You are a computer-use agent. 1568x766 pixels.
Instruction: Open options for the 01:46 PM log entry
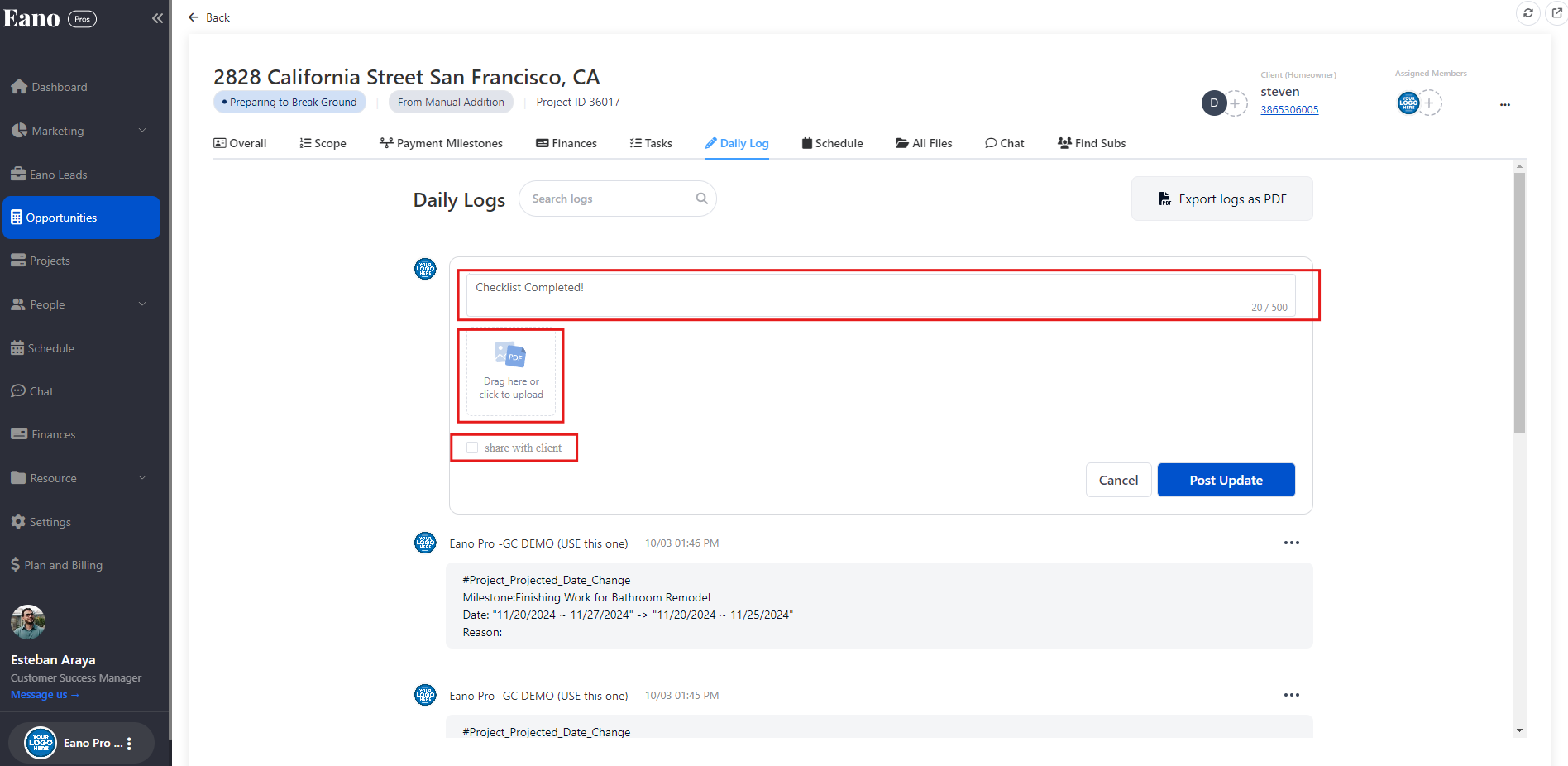1291,543
